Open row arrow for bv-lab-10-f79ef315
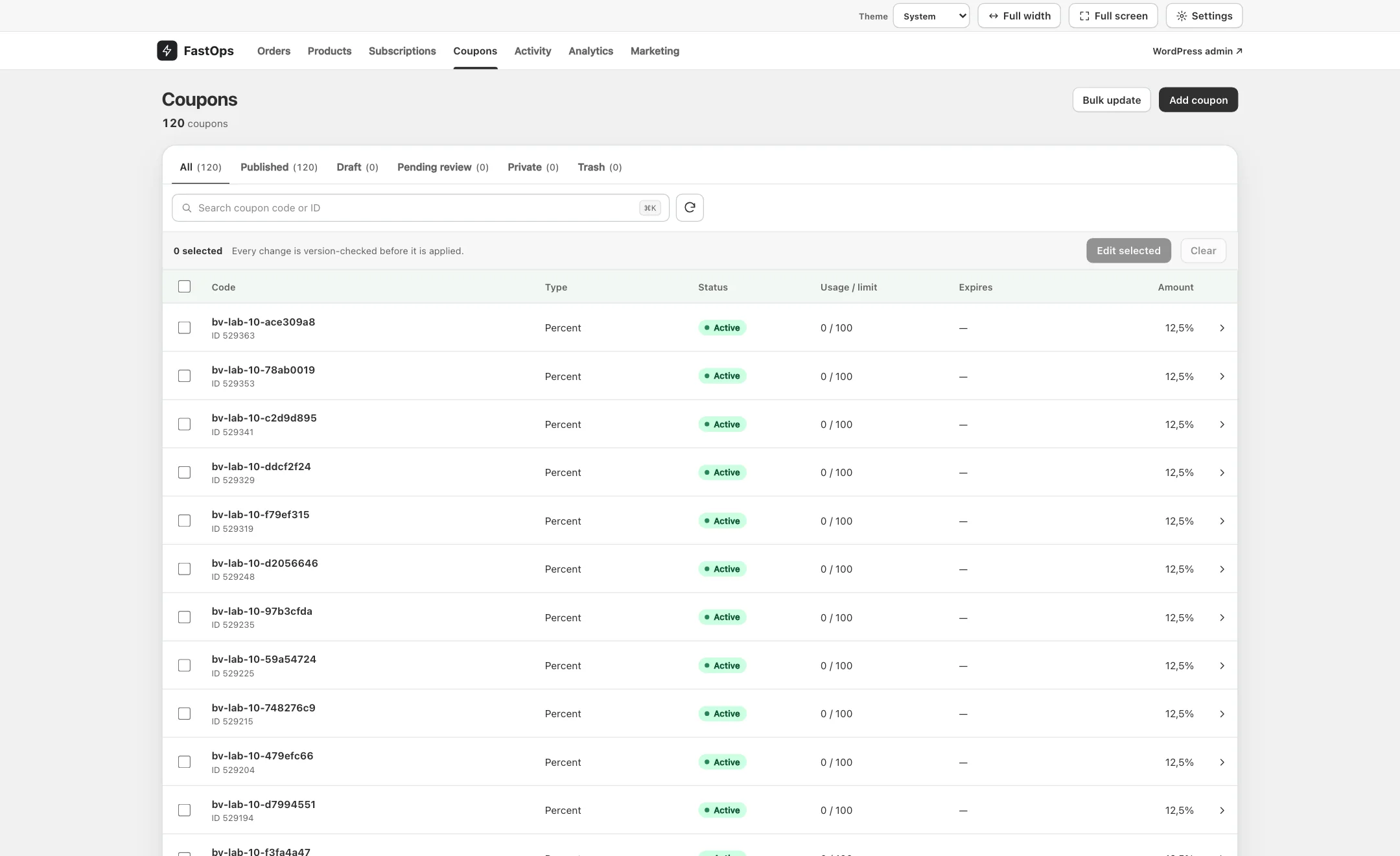This screenshot has width=1400, height=856. point(1222,521)
